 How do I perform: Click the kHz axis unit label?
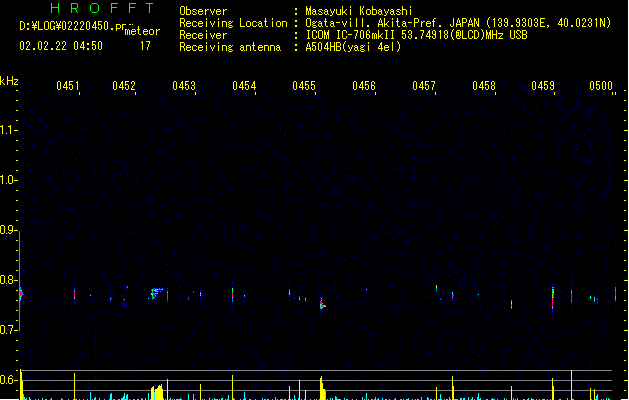coord(9,81)
